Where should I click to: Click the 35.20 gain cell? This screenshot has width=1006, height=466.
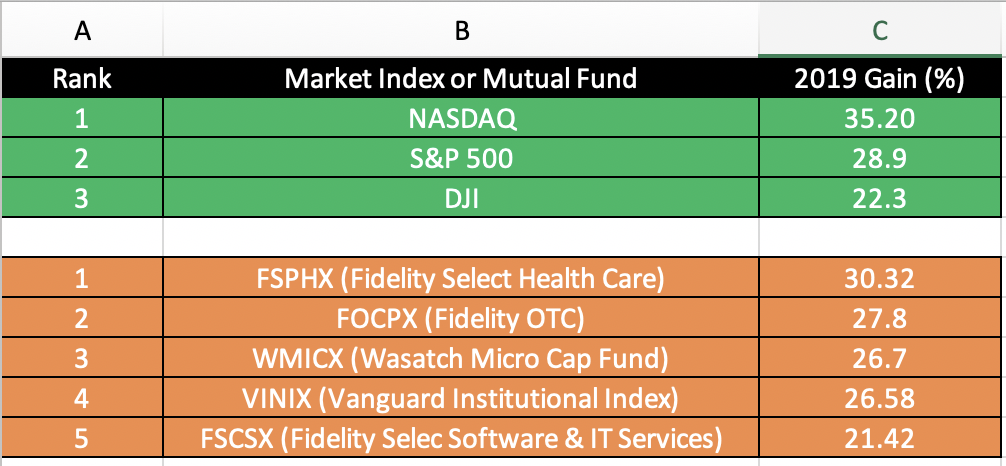pyautogui.click(x=881, y=118)
